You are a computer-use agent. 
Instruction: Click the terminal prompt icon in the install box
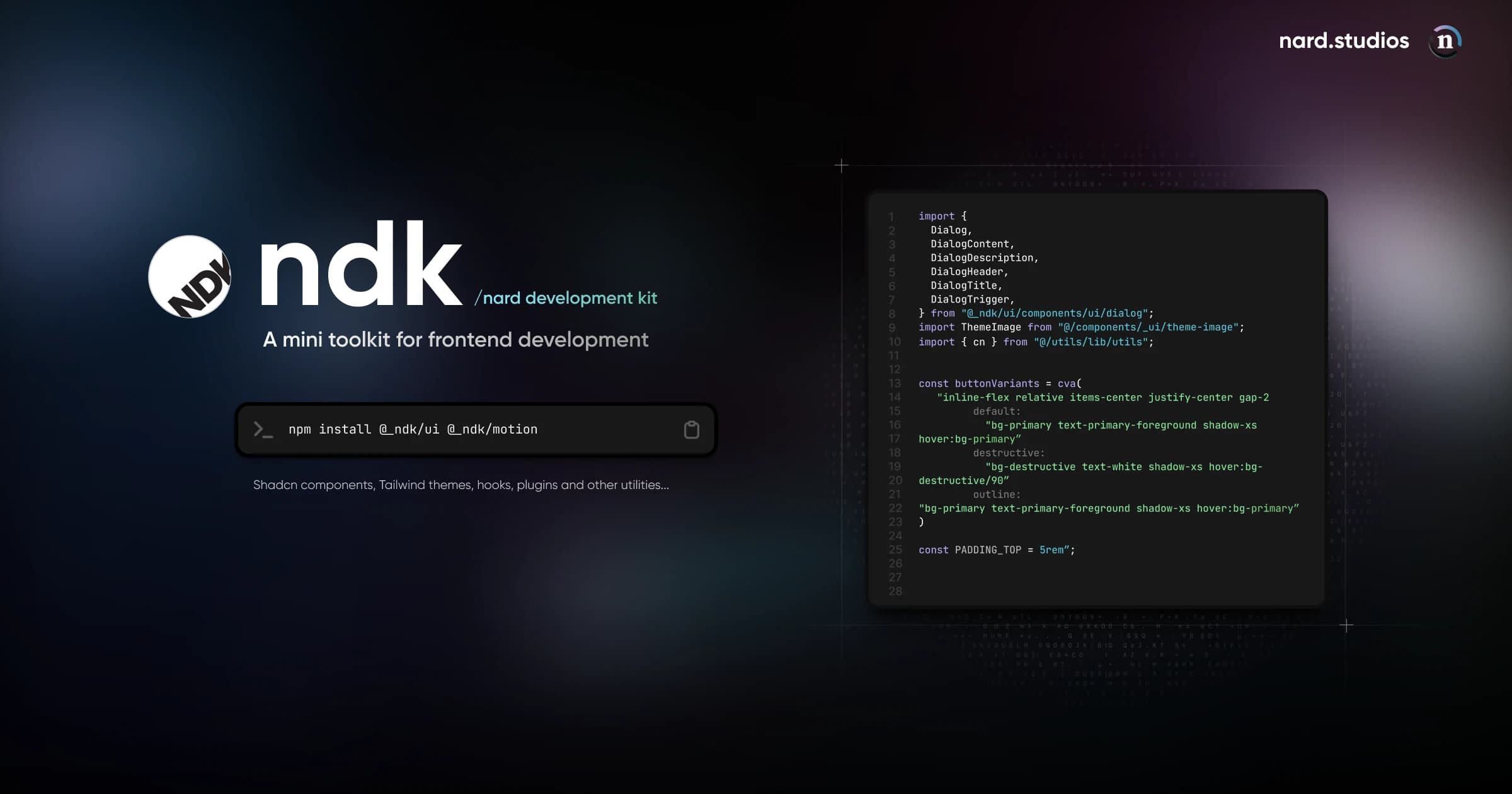point(262,429)
